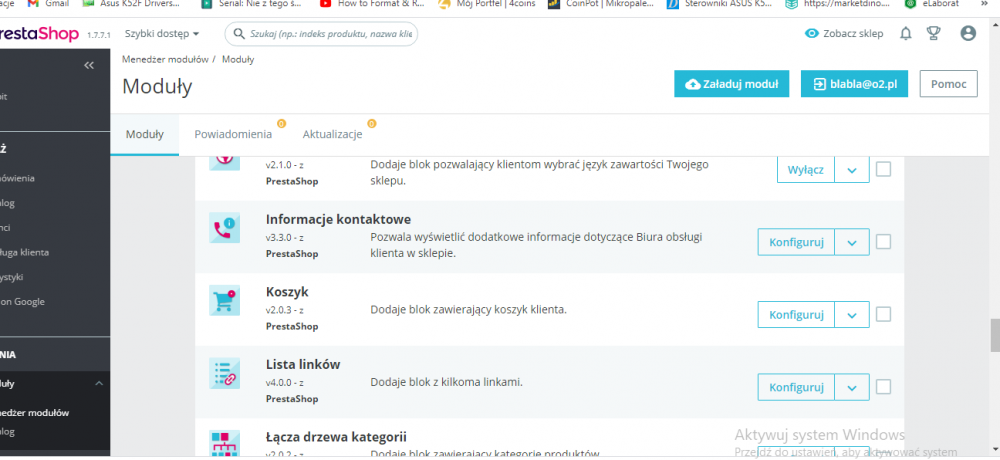Viewport: 1000px width, 460px height.
Task: Click the Lista linków module icon
Action: pyautogui.click(x=224, y=373)
